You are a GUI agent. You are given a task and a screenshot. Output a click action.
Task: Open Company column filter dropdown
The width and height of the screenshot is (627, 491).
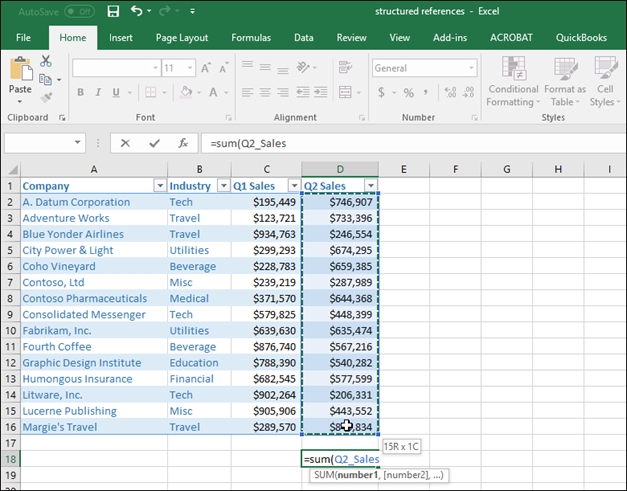[x=160, y=186]
